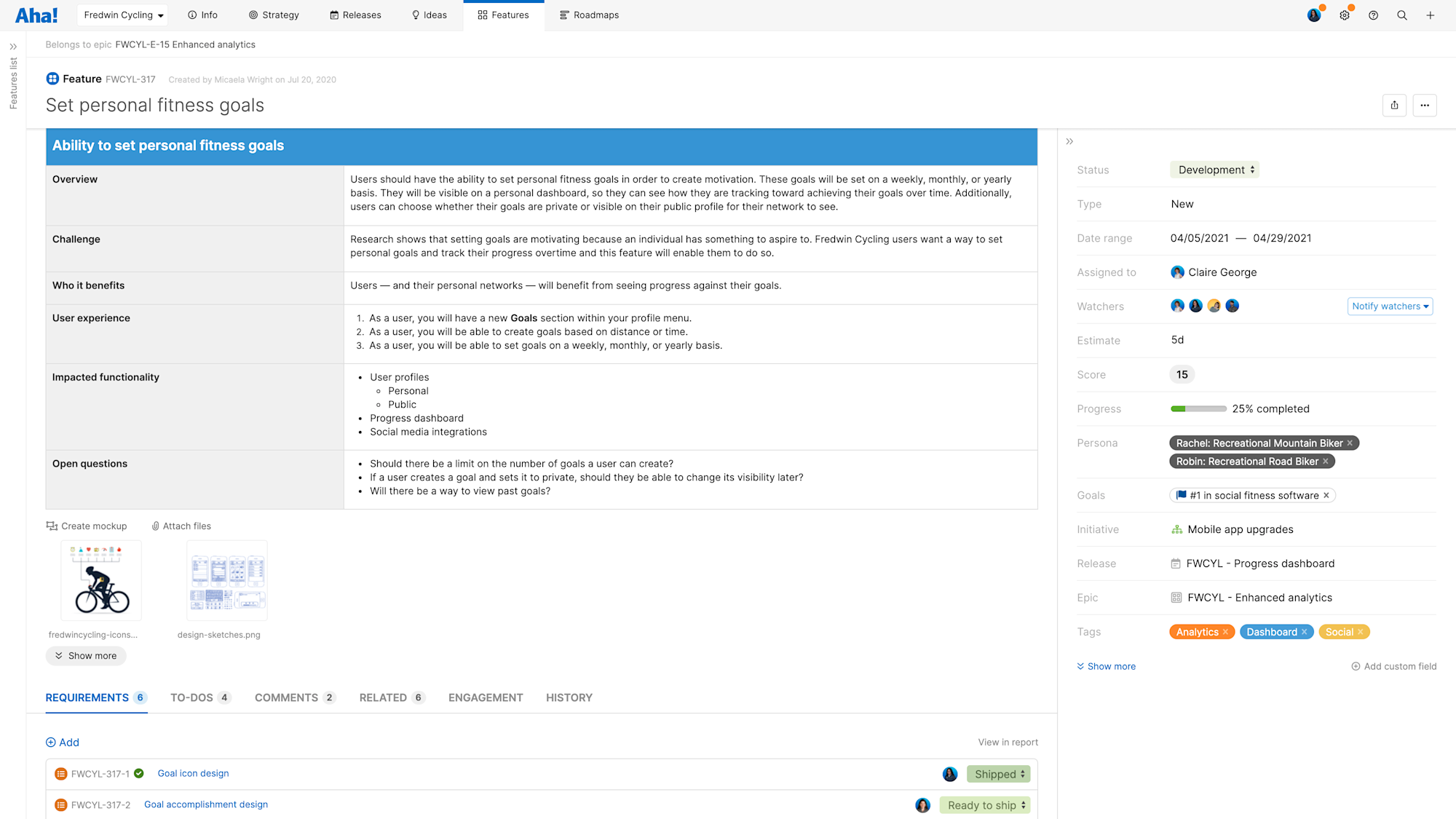Open the settings gear icon

[x=1344, y=15]
